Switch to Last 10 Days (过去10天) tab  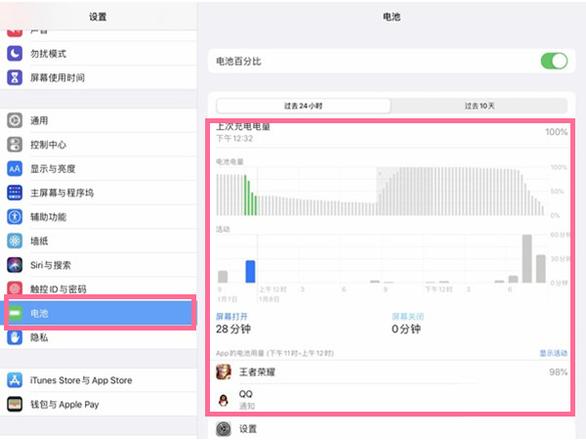[479, 106]
